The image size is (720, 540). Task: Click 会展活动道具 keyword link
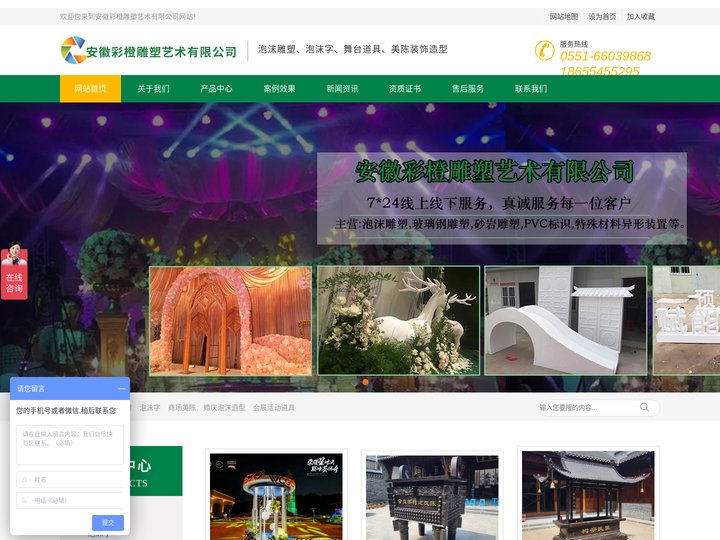[x=274, y=407]
